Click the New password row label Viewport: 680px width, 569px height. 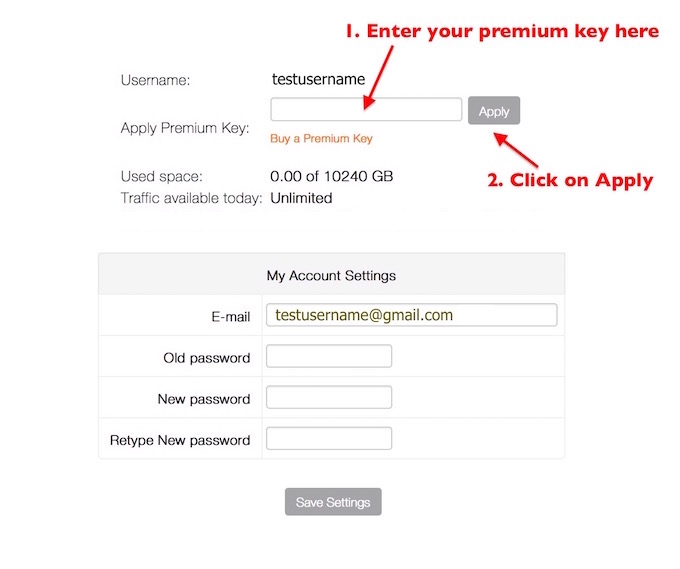(x=204, y=399)
